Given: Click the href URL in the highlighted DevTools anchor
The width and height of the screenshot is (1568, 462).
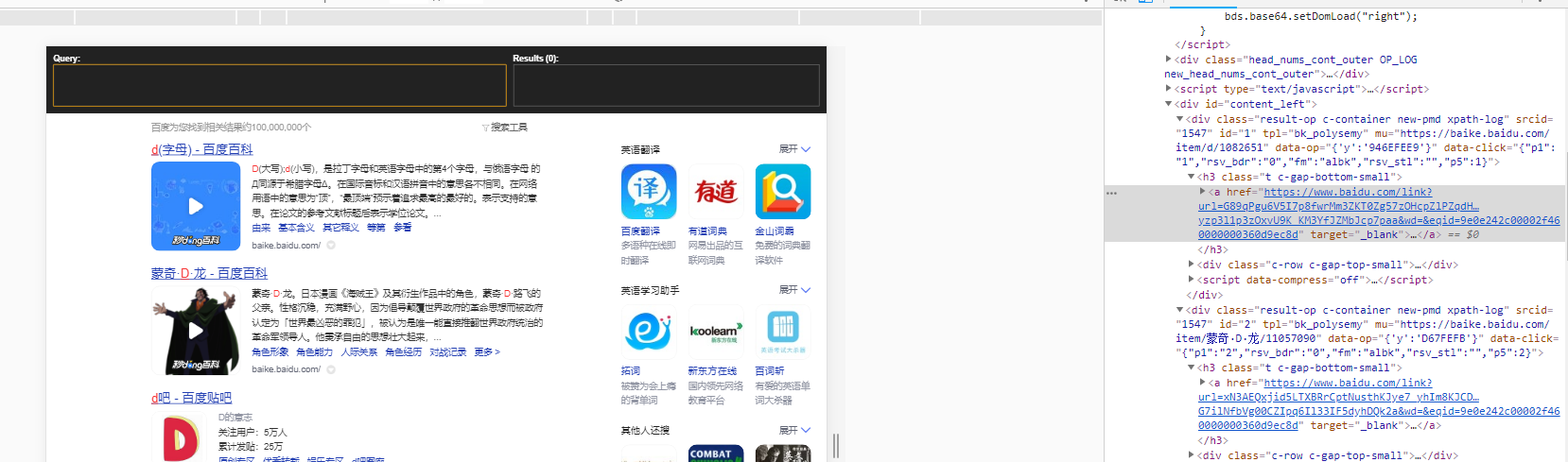Looking at the screenshot, I should tap(1379, 214).
